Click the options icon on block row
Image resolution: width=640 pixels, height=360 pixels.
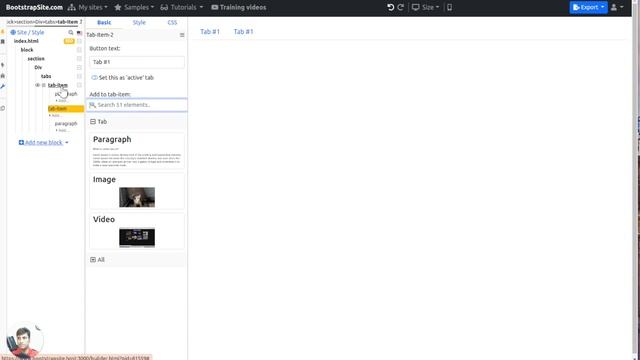point(79,50)
